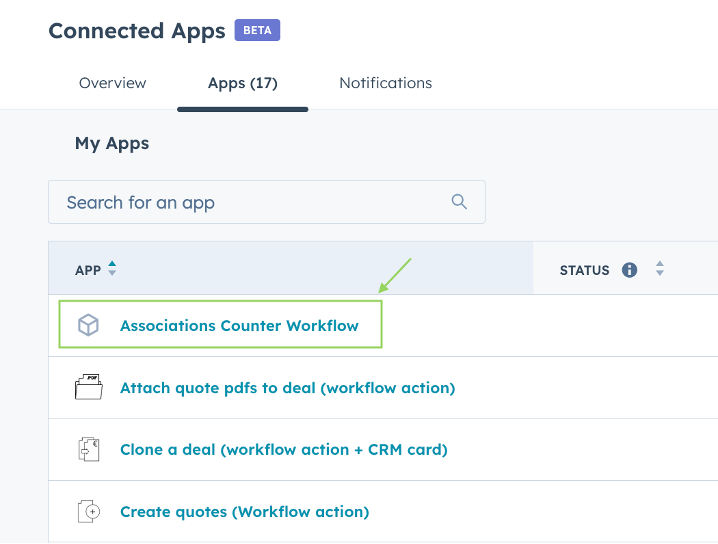Open the Clone a deal app link
This screenshot has width=718, height=544.
click(x=283, y=449)
